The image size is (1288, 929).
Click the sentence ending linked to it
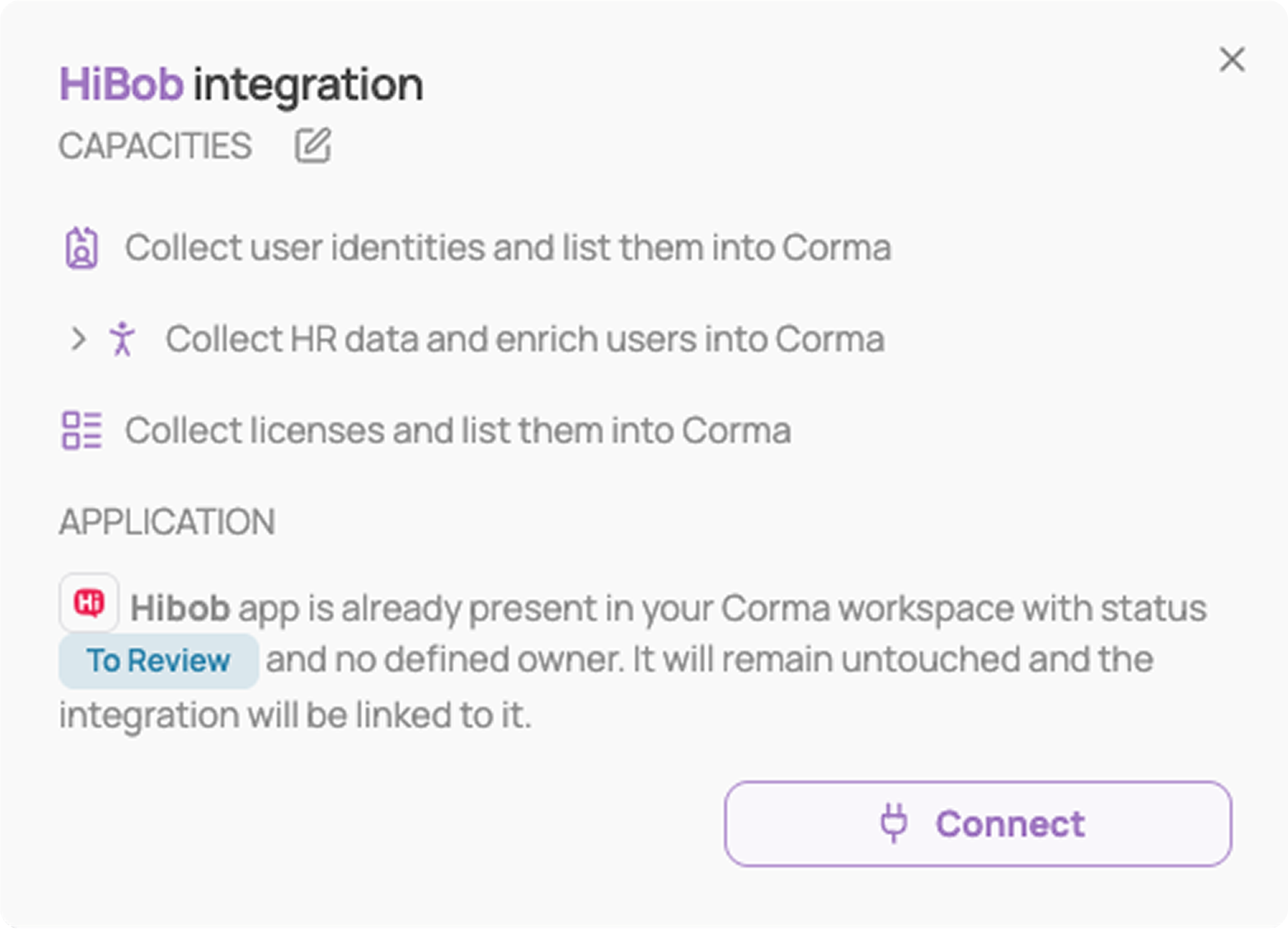(x=295, y=715)
